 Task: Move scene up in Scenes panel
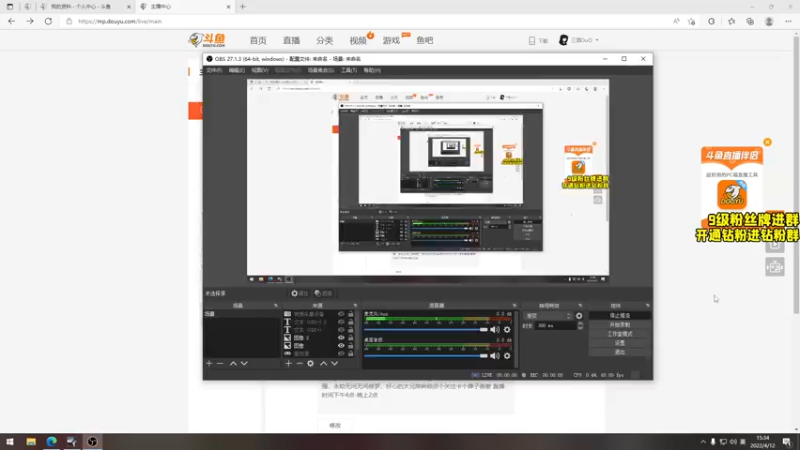coord(233,363)
